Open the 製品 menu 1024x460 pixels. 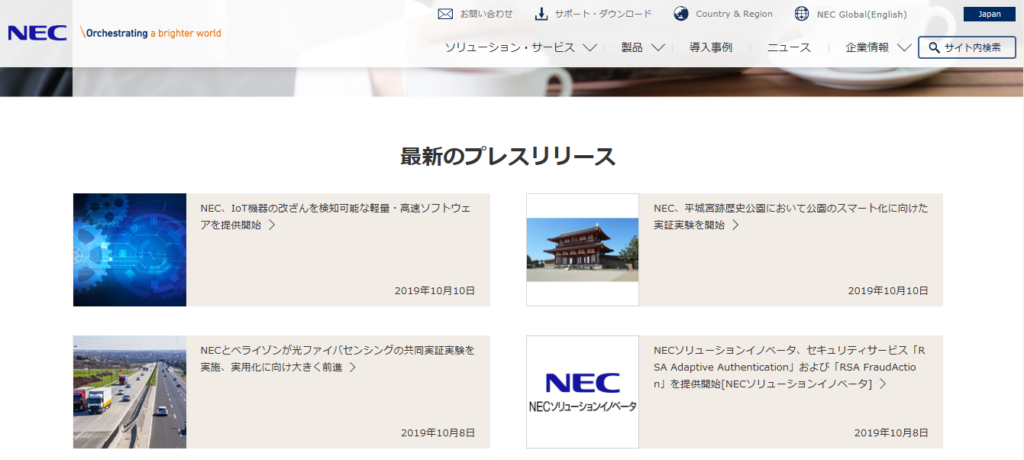click(632, 48)
